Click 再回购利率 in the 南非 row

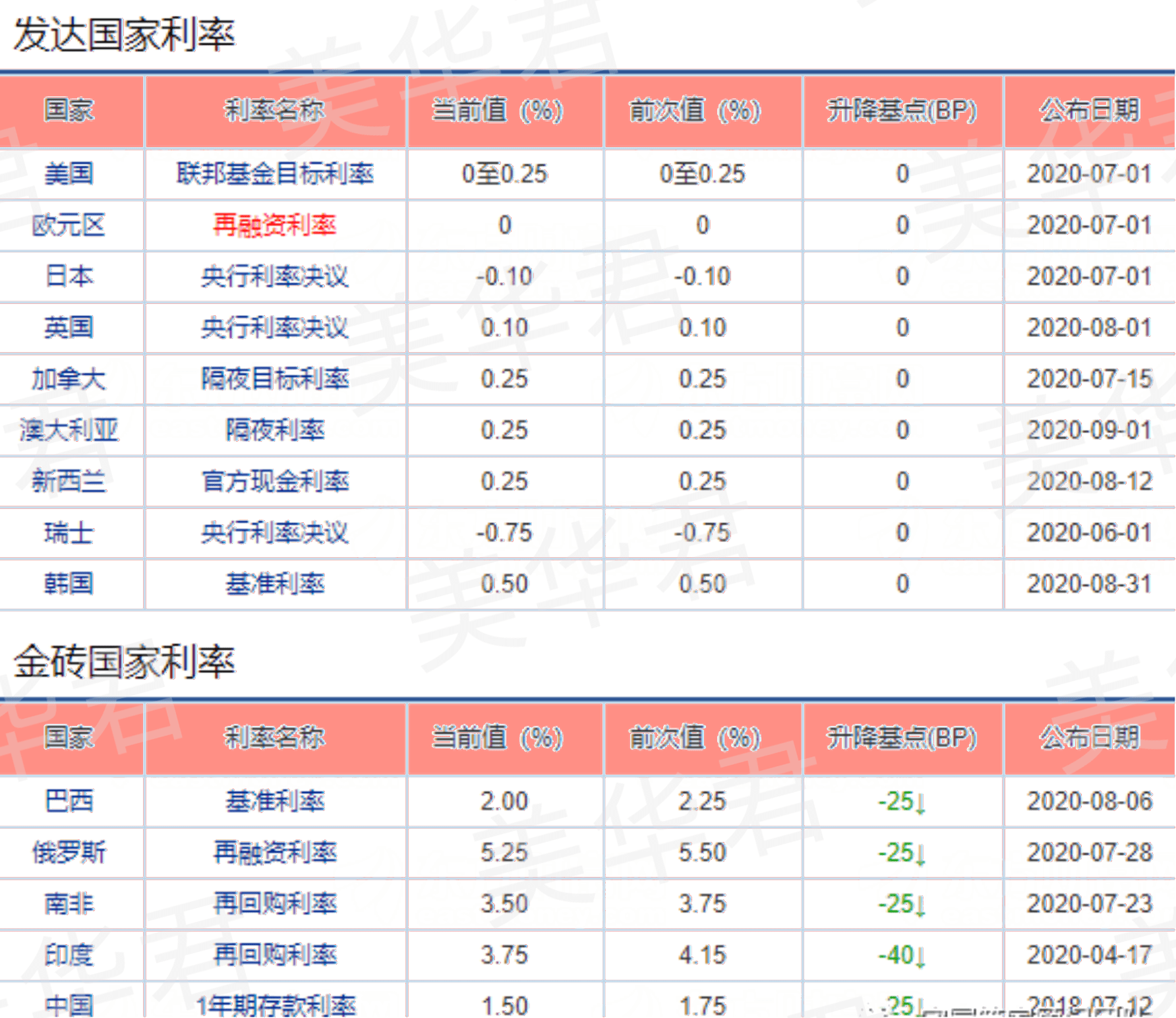coord(275,904)
